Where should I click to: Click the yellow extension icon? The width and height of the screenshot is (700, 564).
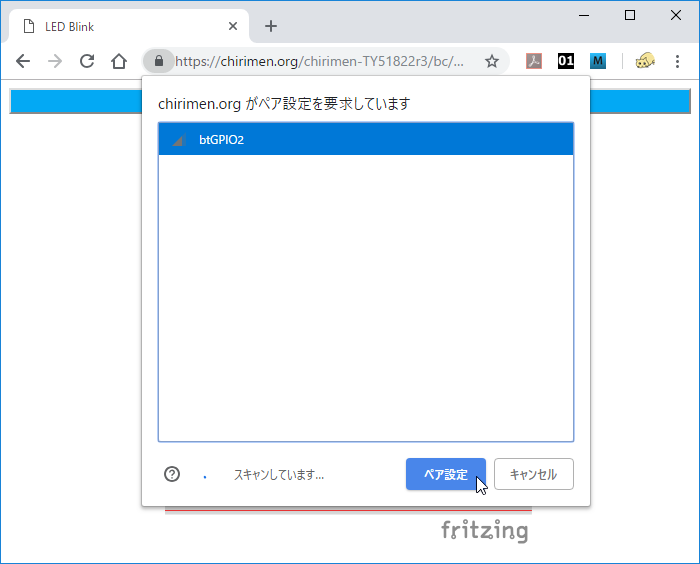(x=645, y=62)
